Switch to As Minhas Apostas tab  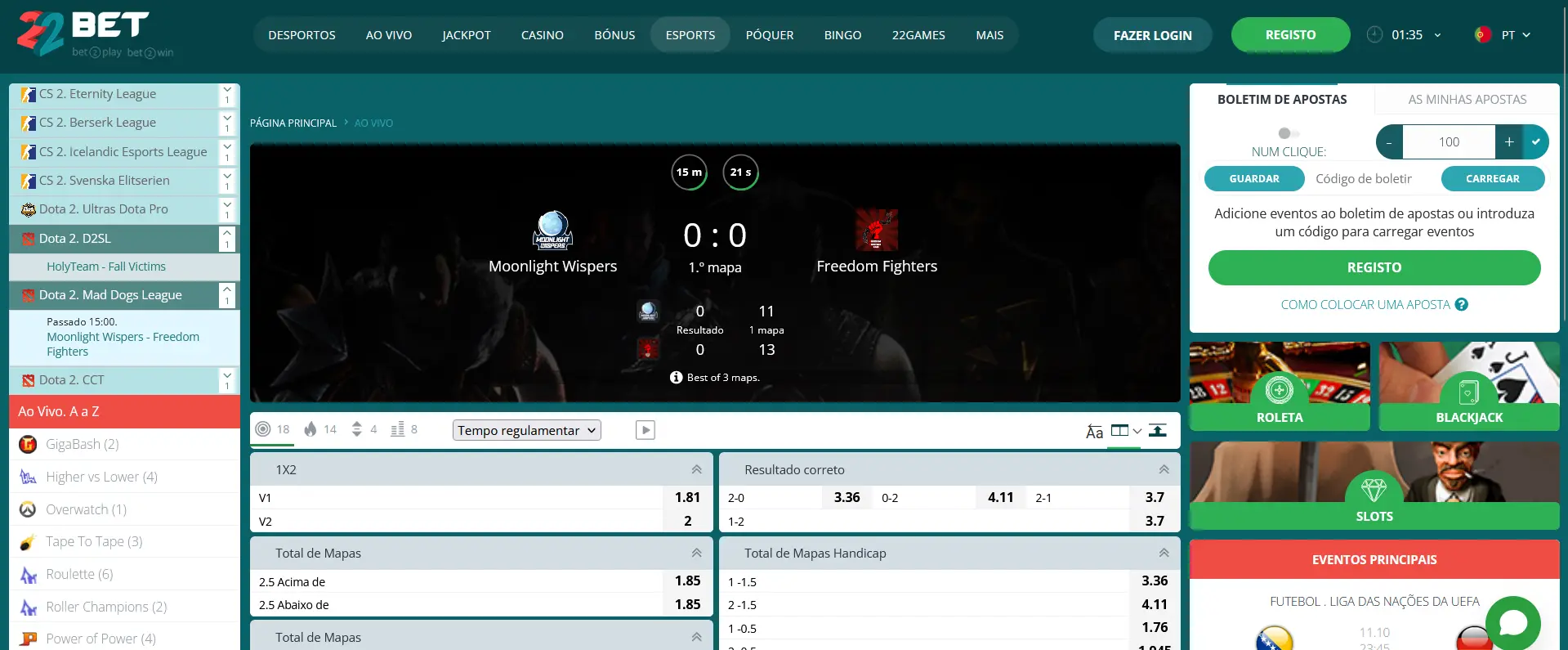tap(1467, 99)
